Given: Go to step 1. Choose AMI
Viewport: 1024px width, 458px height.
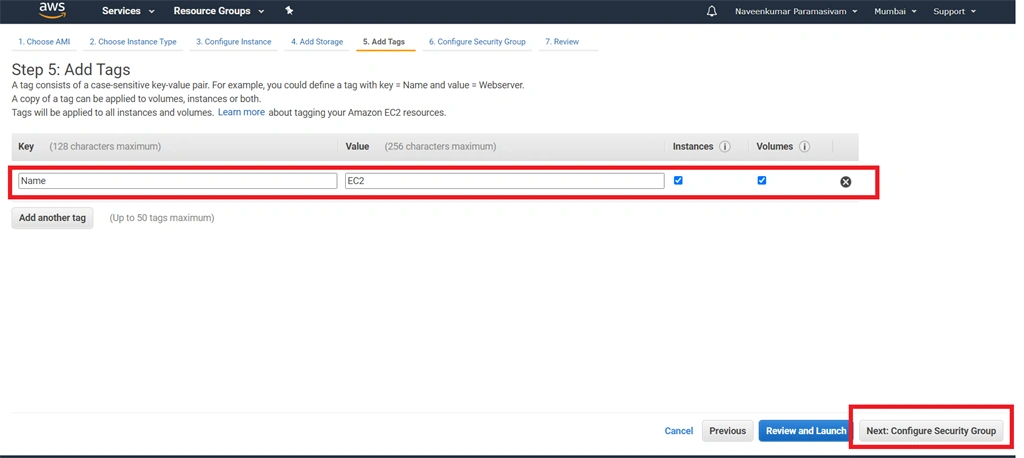Looking at the screenshot, I should click(x=44, y=42).
